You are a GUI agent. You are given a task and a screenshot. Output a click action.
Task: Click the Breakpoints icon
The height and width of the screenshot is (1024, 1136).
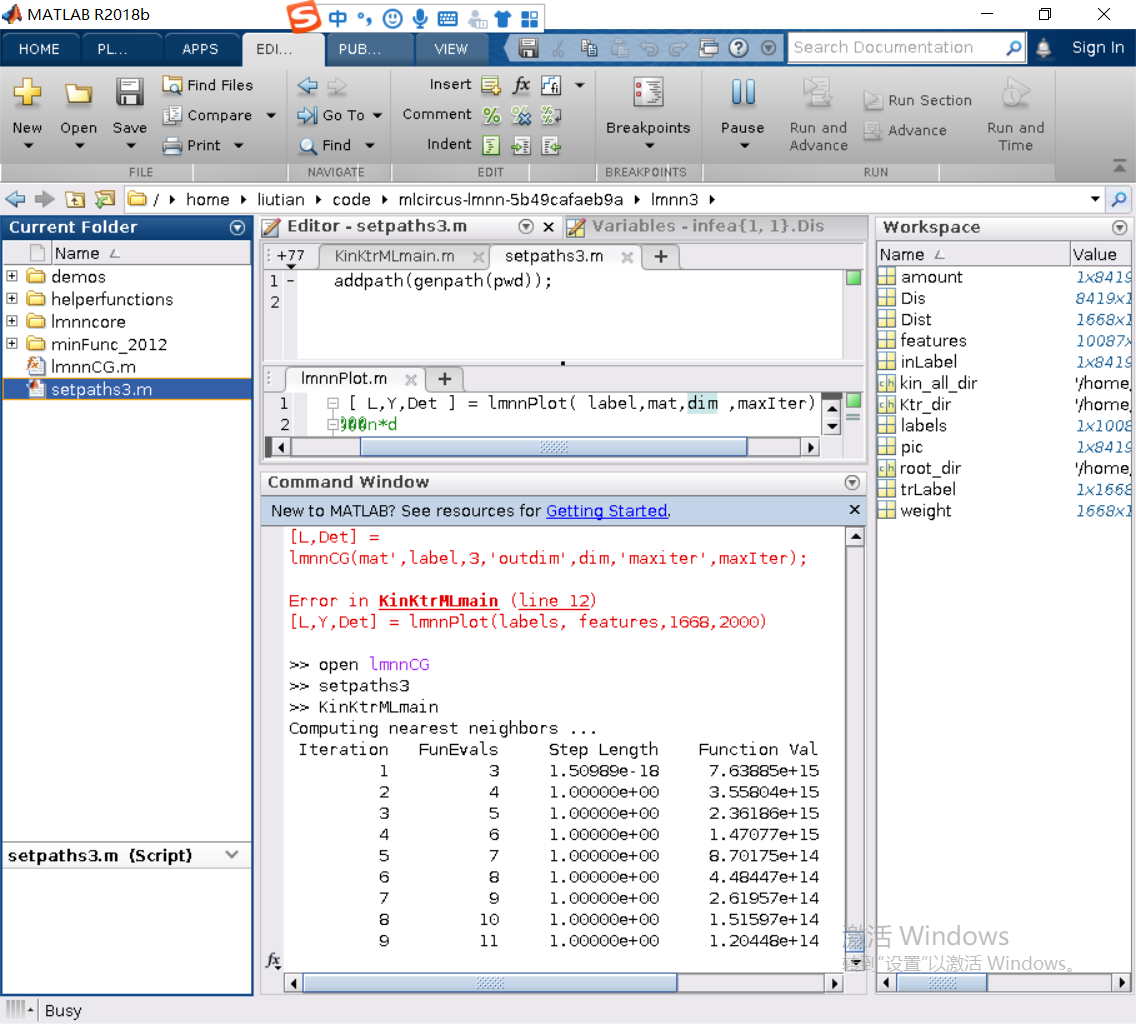[648, 93]
